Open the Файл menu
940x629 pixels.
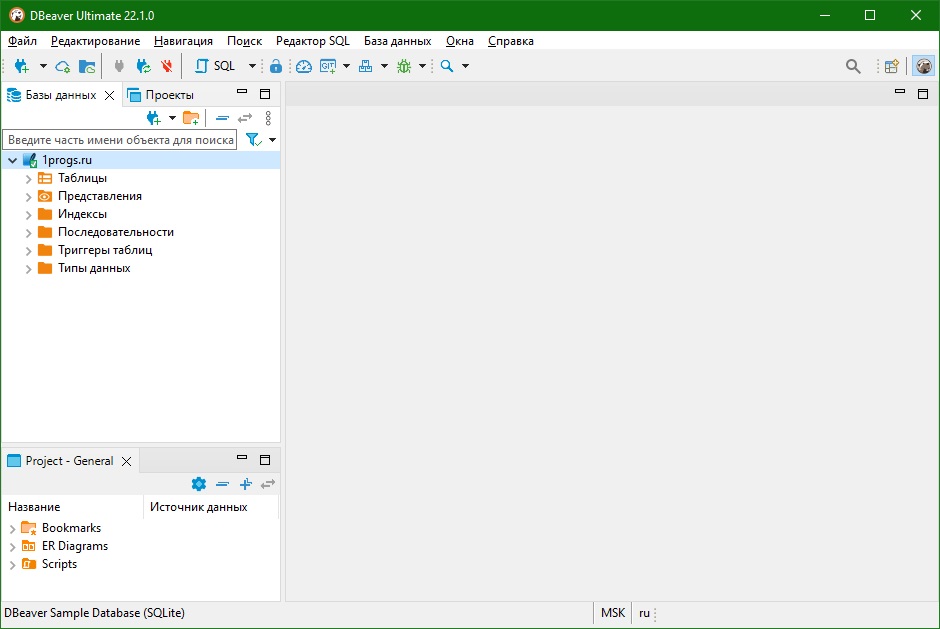coord(22,41)
